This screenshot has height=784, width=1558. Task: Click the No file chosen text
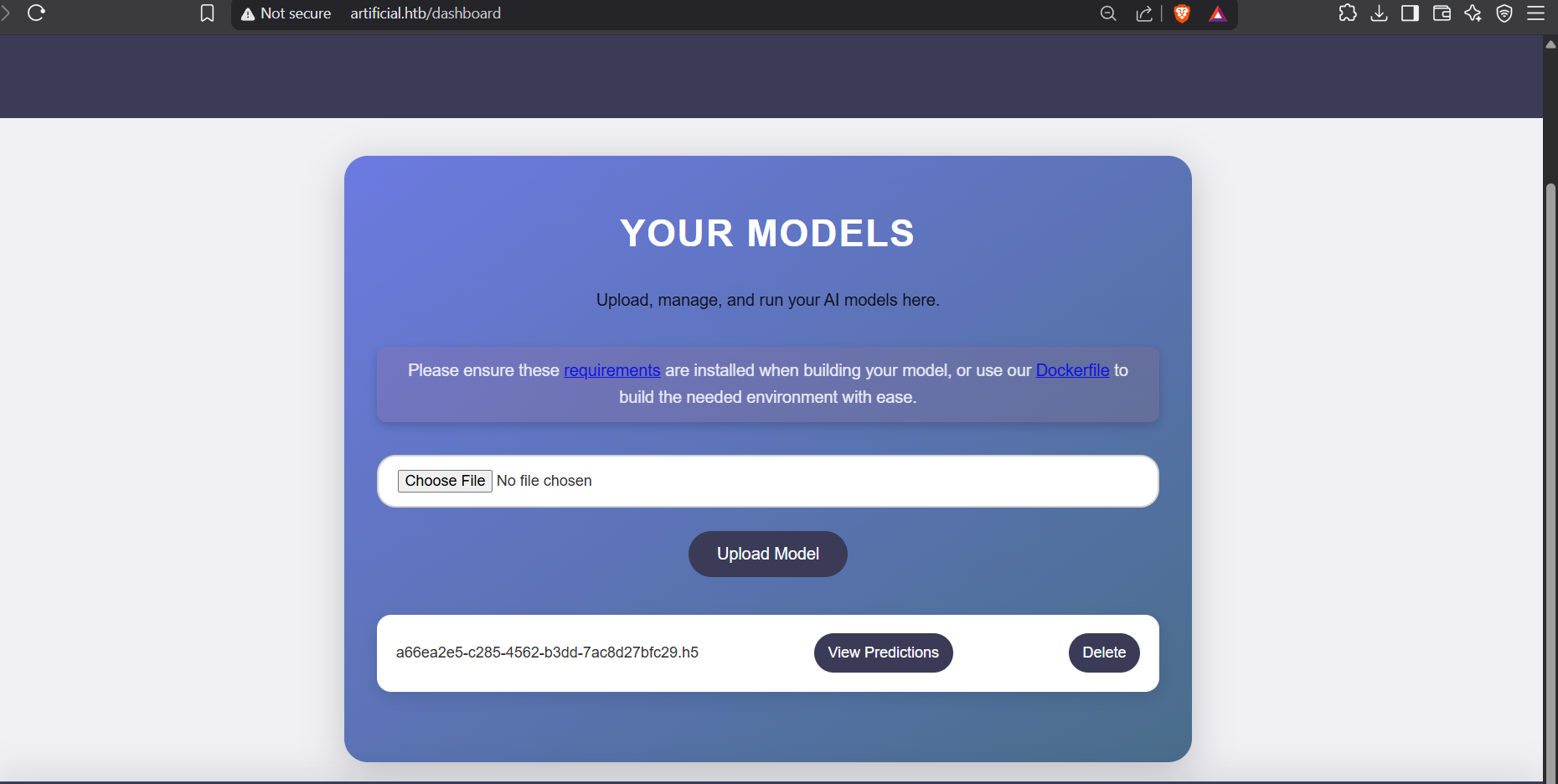coord(544,481)
